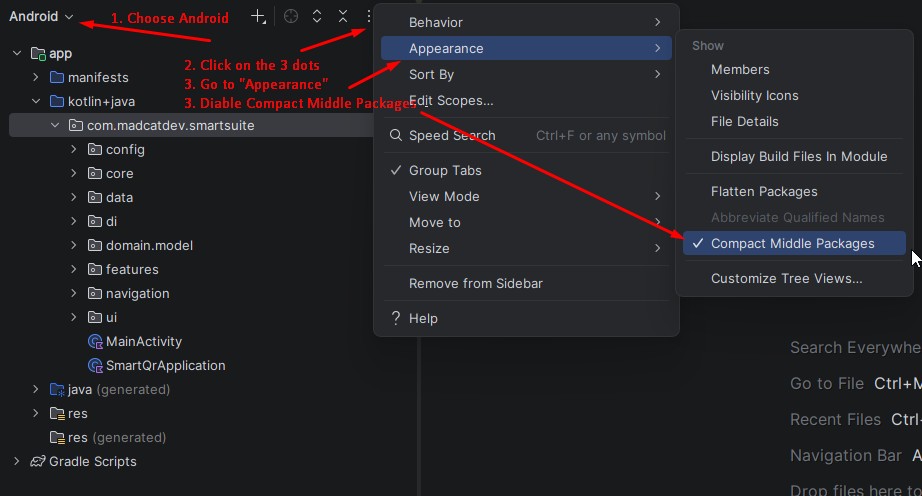
Task: Click the Collapse All icon
Action: click(343, 16)
